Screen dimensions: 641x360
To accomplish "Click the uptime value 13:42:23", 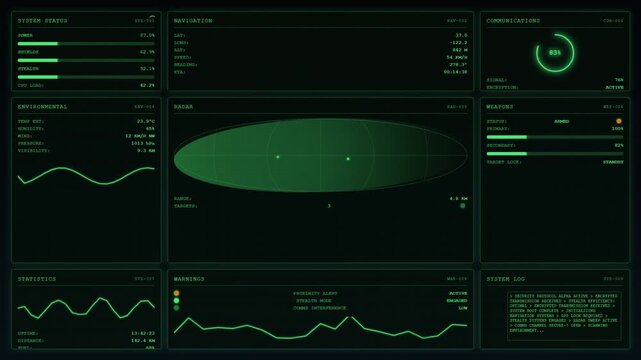I will point(143,333).
